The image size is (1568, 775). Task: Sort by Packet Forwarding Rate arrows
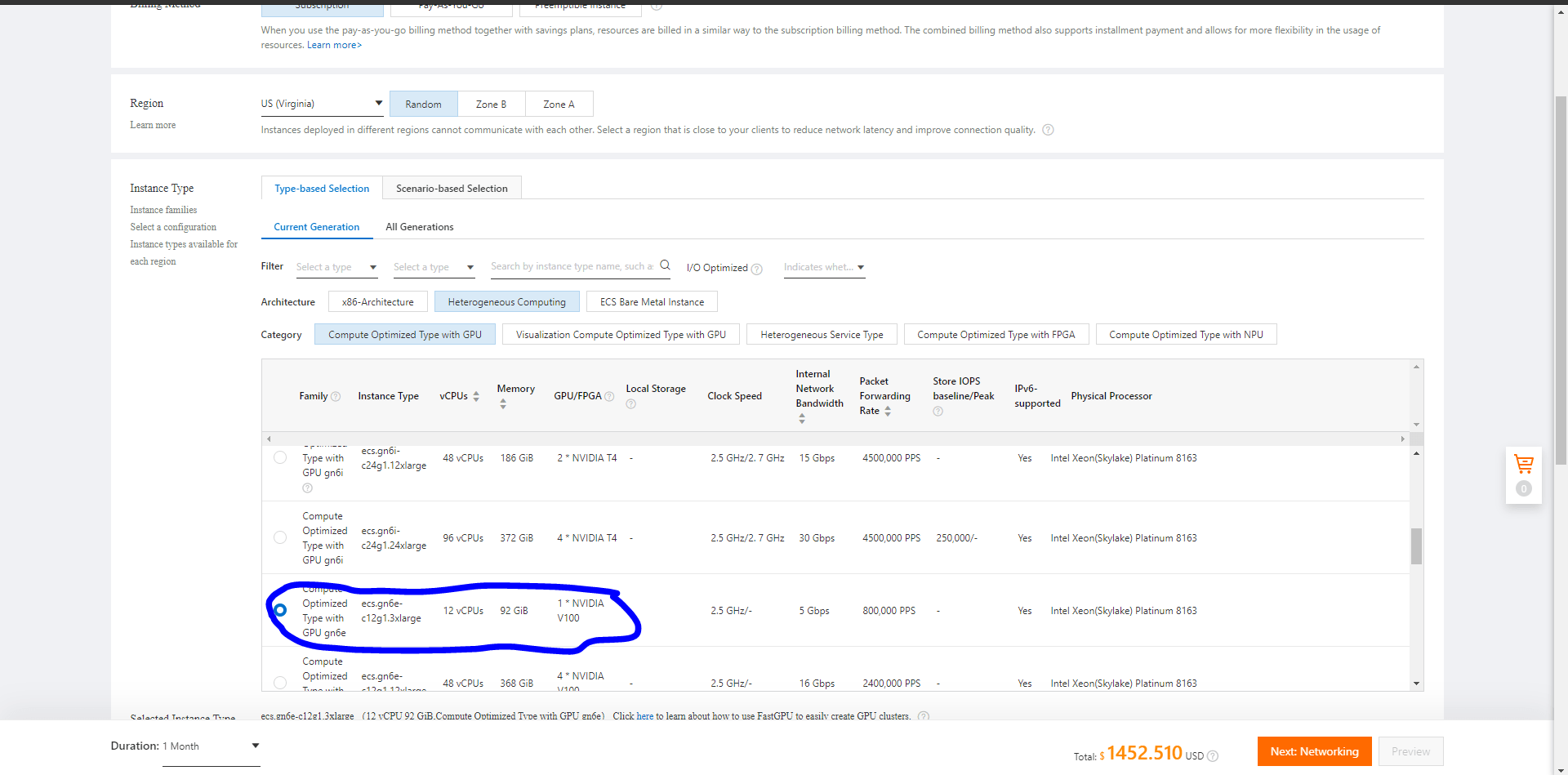pyautogui.click(x=888, y=411)
